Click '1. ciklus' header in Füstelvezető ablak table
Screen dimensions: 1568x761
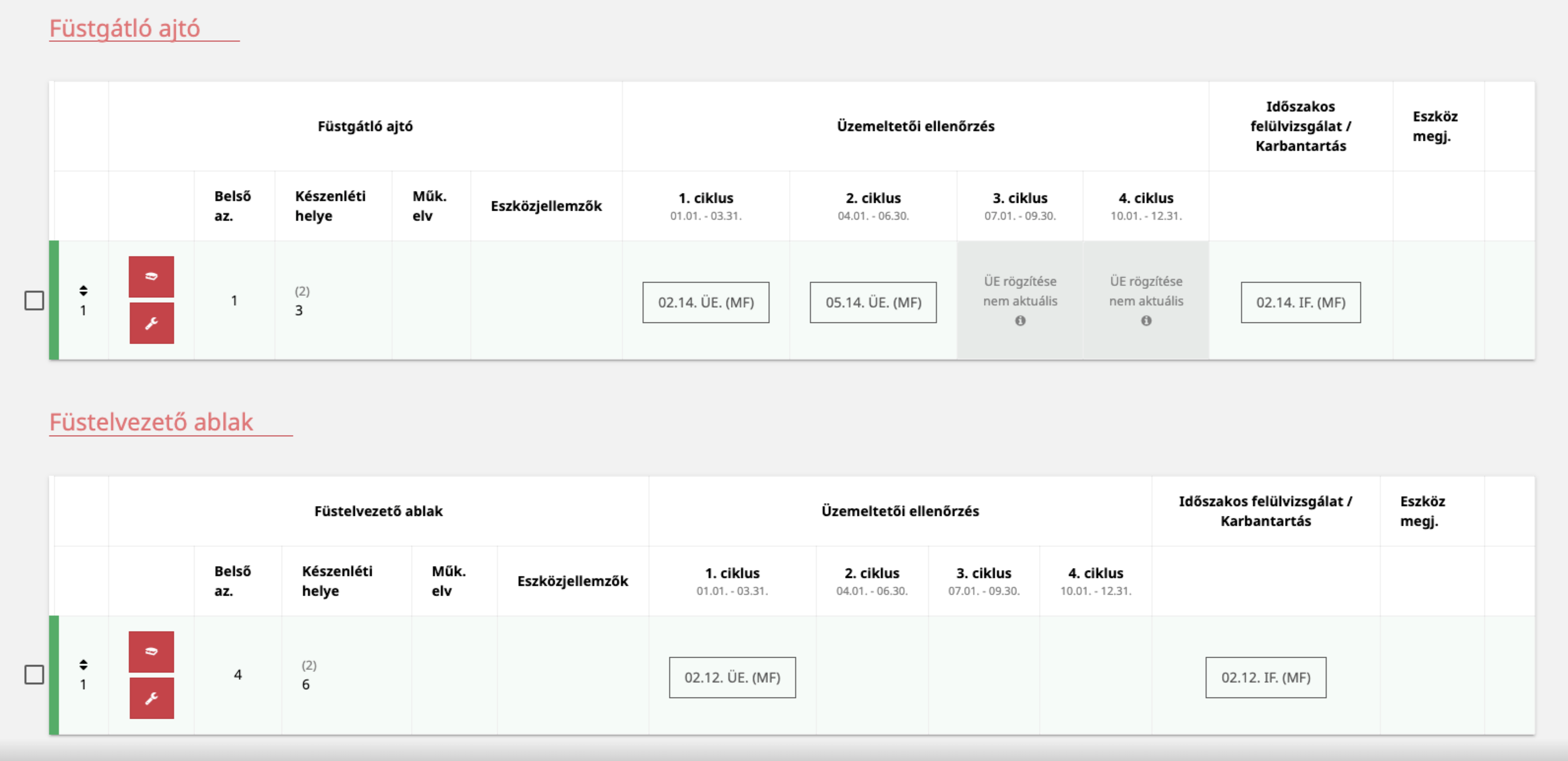click(x=732, y=573)
